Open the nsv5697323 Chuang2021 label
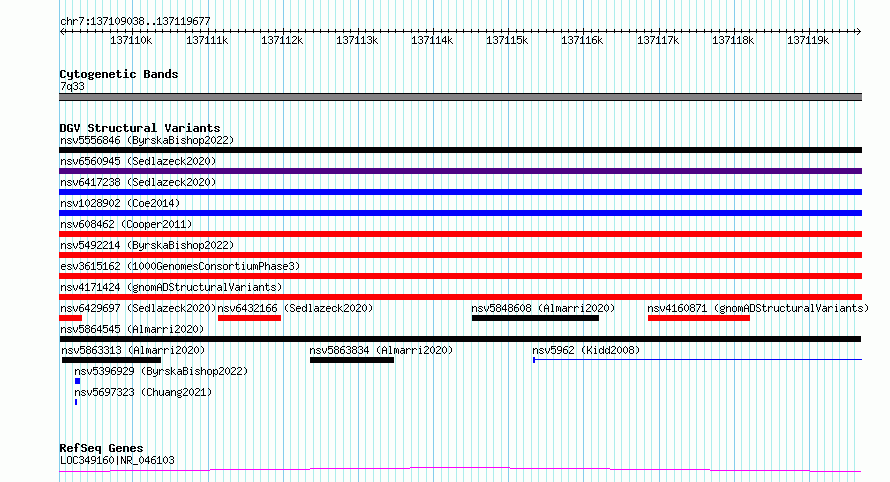This screenshot has height=482, width=890. (x=143, y=392)
